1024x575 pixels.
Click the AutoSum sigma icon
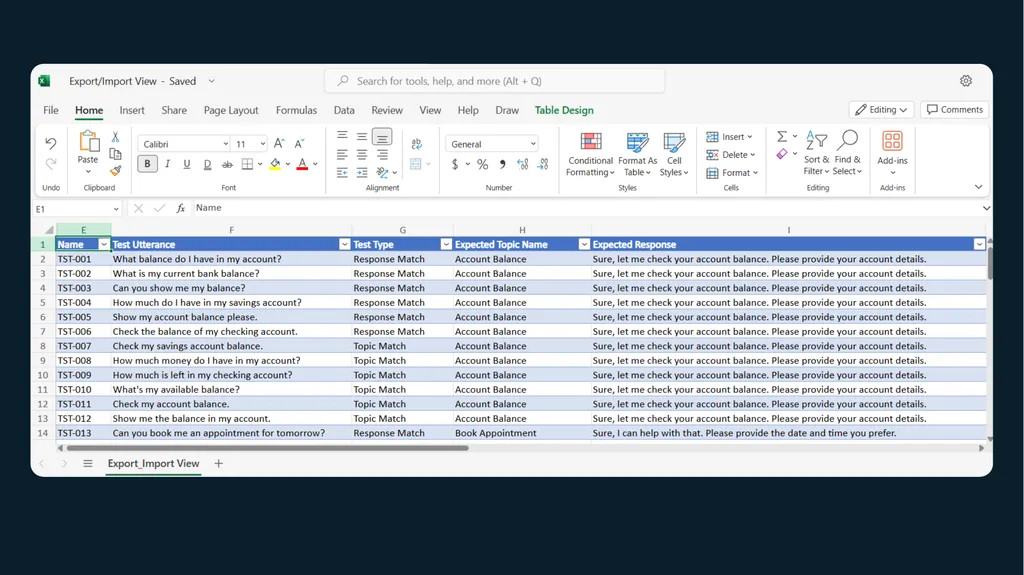click(782, 137)
